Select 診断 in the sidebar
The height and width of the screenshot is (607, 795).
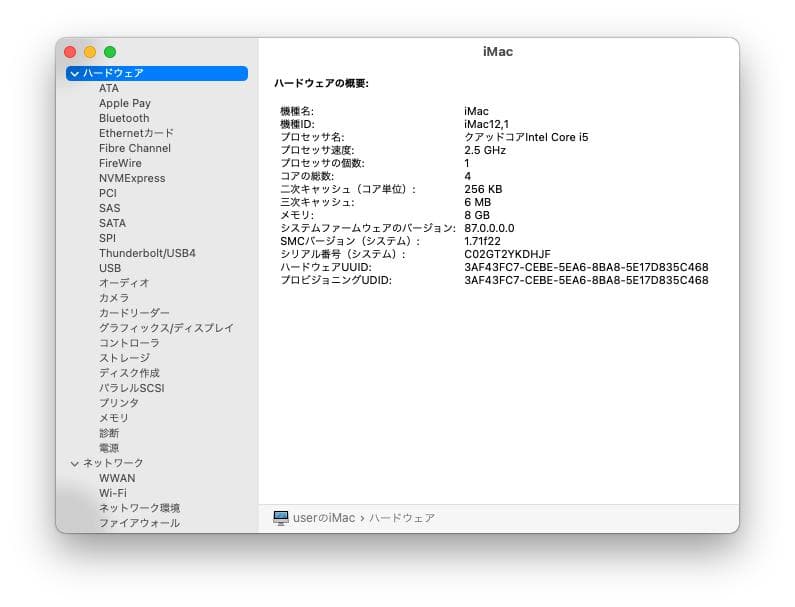109,433
